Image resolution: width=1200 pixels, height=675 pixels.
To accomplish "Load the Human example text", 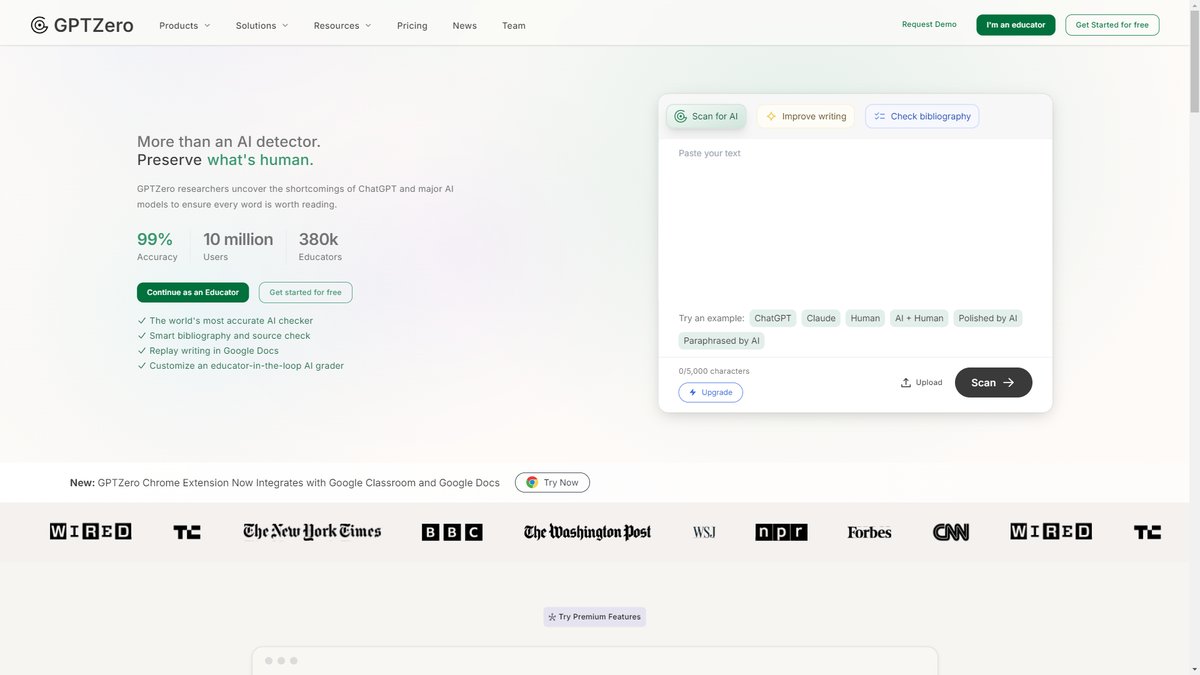I will [x=865, y=318].
